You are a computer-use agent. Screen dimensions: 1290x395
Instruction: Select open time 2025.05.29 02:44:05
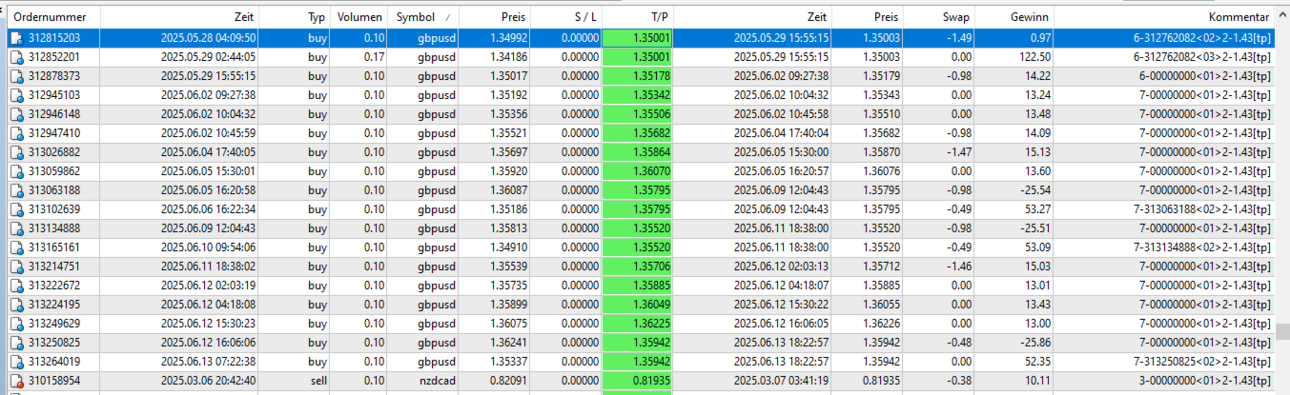208,57
